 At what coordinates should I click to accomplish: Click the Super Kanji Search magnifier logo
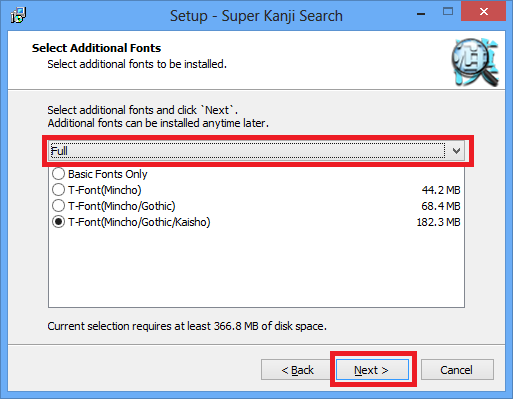click(x=475, y=62)
